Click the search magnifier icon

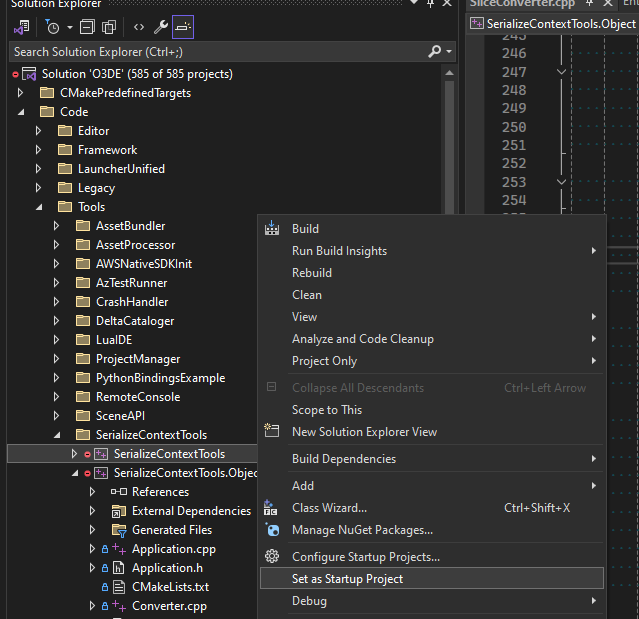(435, 51)
